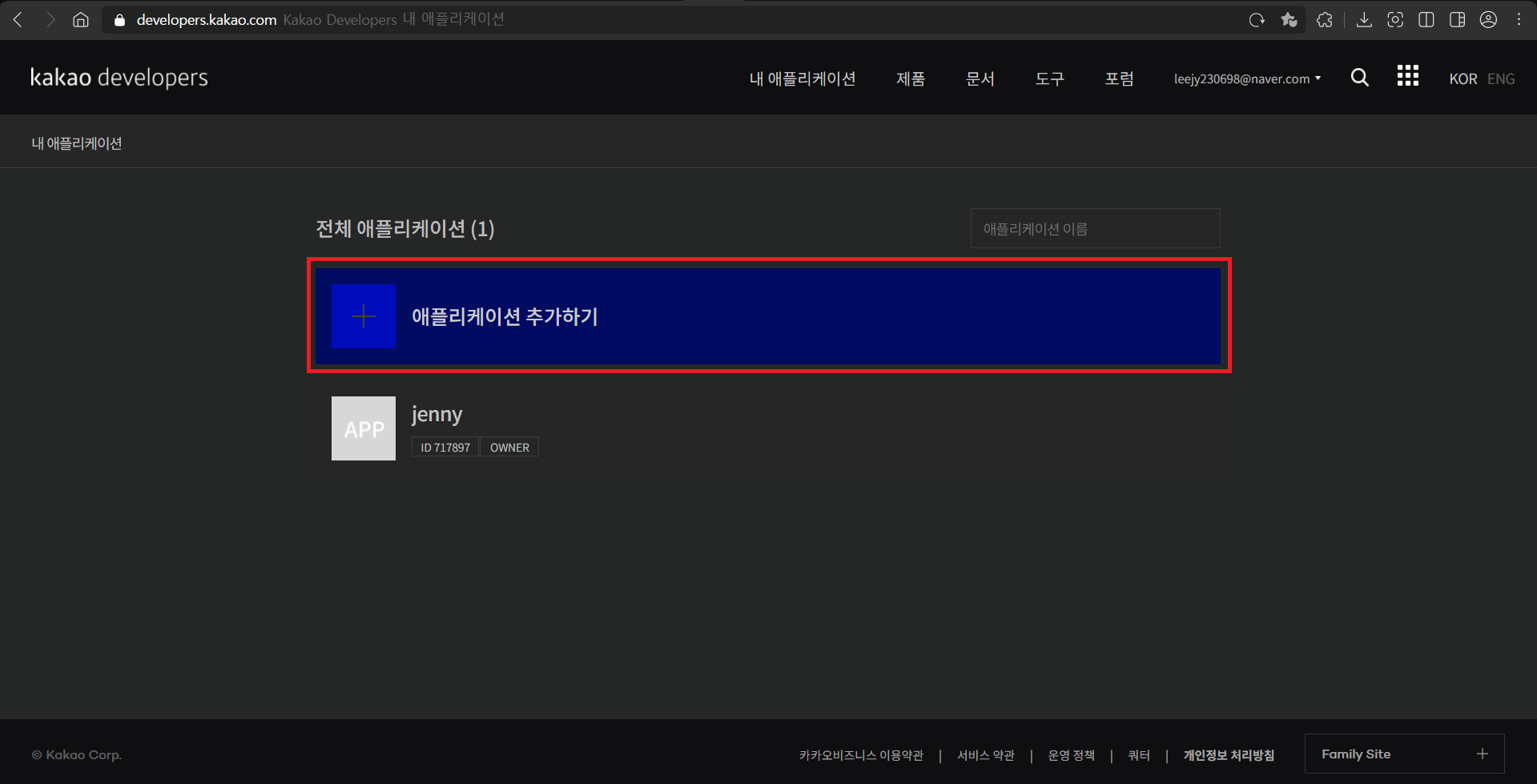The width and height of the screenshot is (1537, 784).
Task: Click the screenshot capture icon in toolbar
Action: (1395, 20)
